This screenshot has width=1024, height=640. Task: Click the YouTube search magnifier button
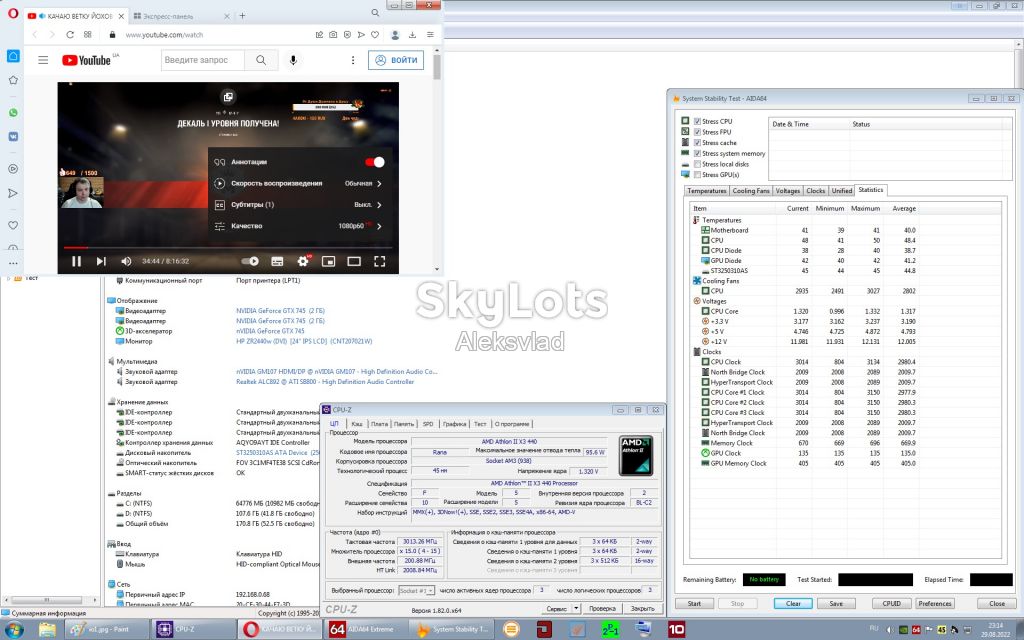(261, 60)
